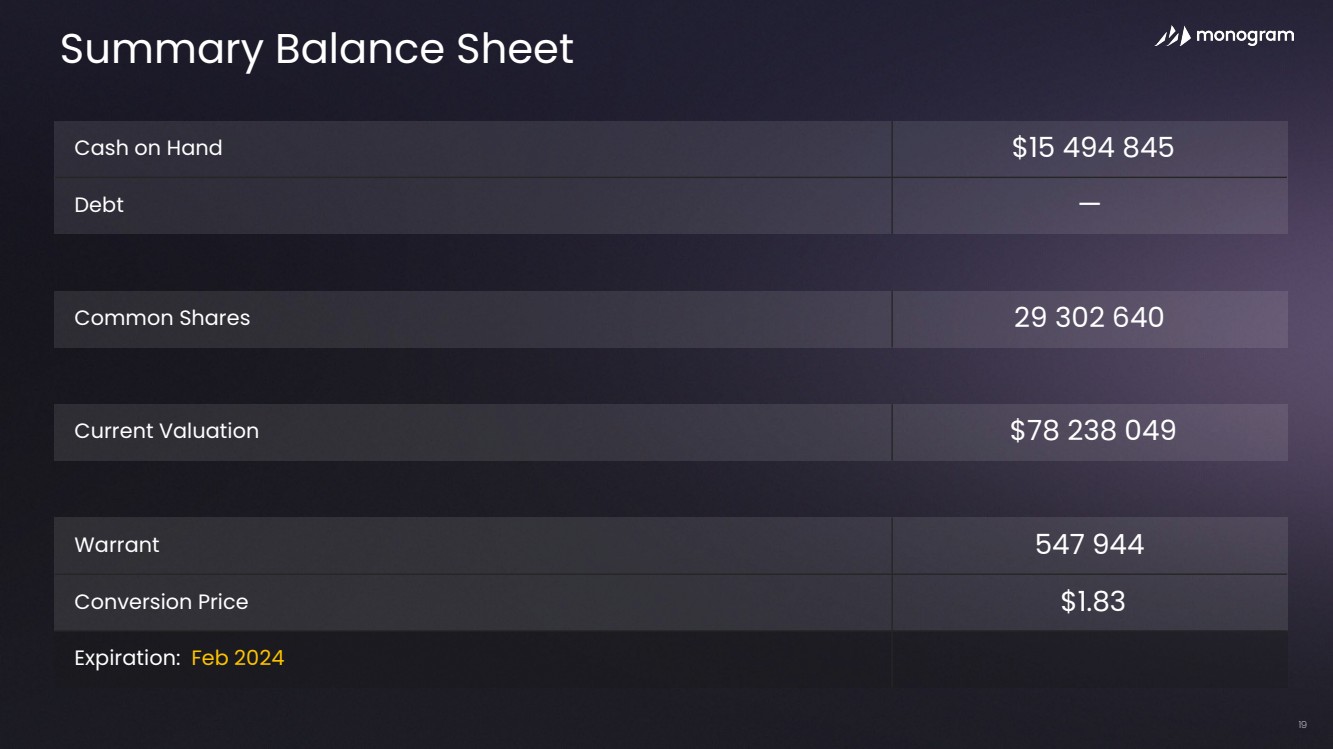Click the monogram logo icon

[1173, 36]
